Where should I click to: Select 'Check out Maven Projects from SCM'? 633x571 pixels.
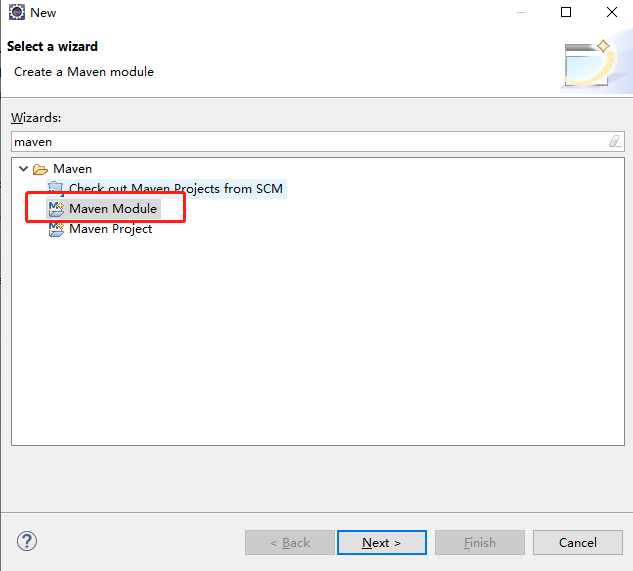[x=176, y=189]
